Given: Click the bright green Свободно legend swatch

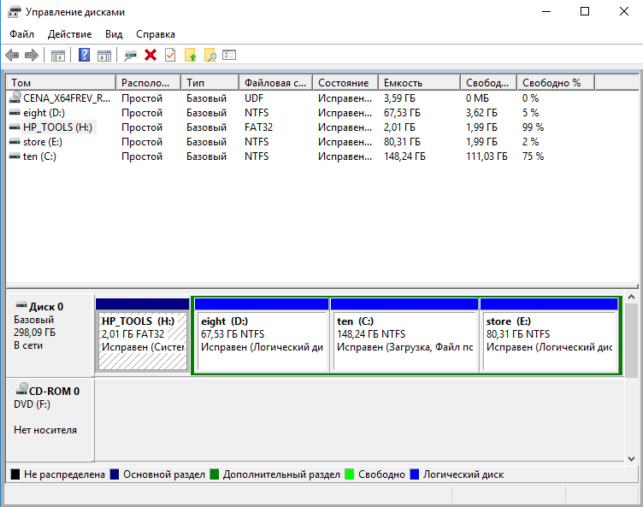Looking at the screenshot, I should pos(349,474).
